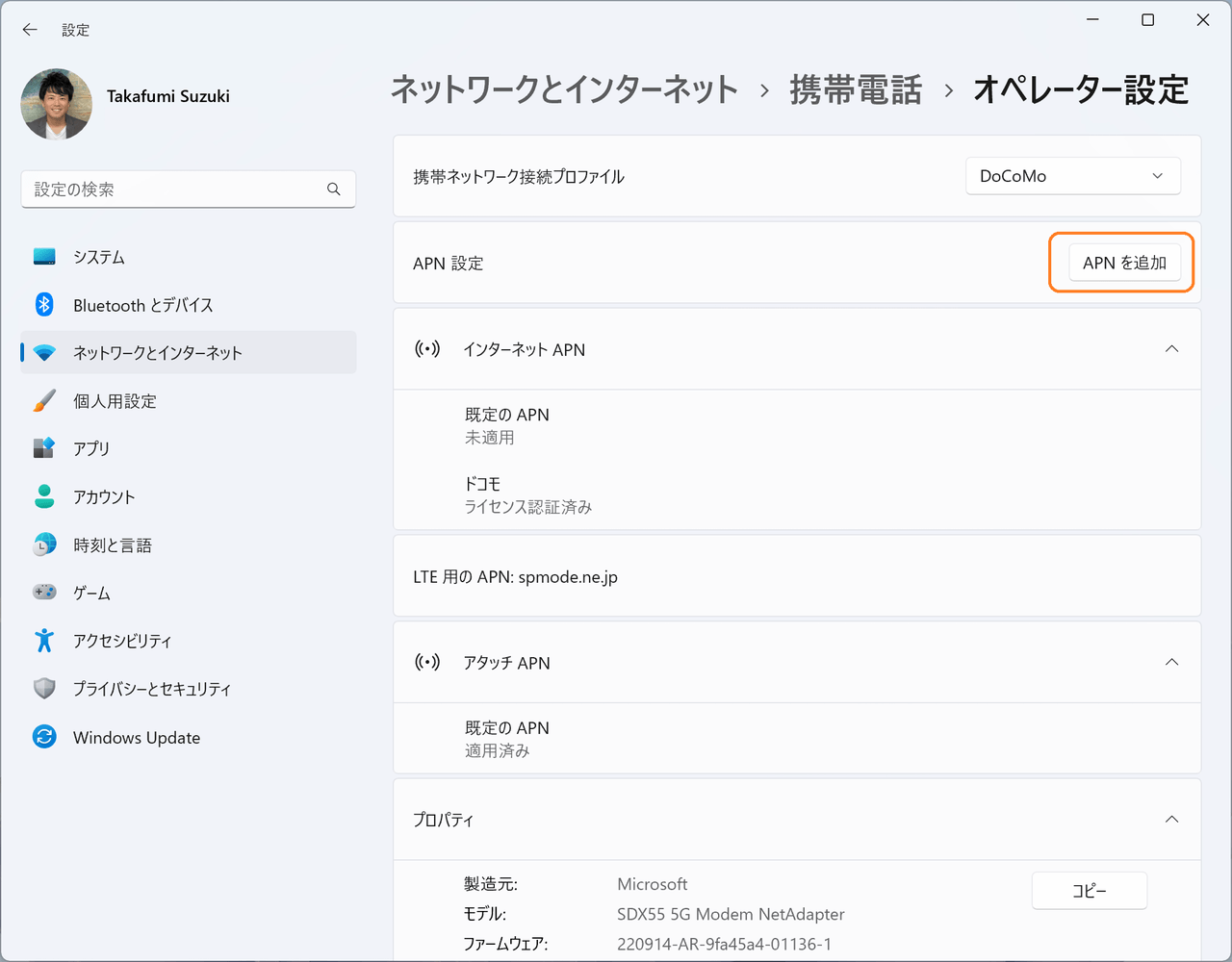Click the コピー button
Viewport: 1232px width, 962px height.
click(1089, 891)
